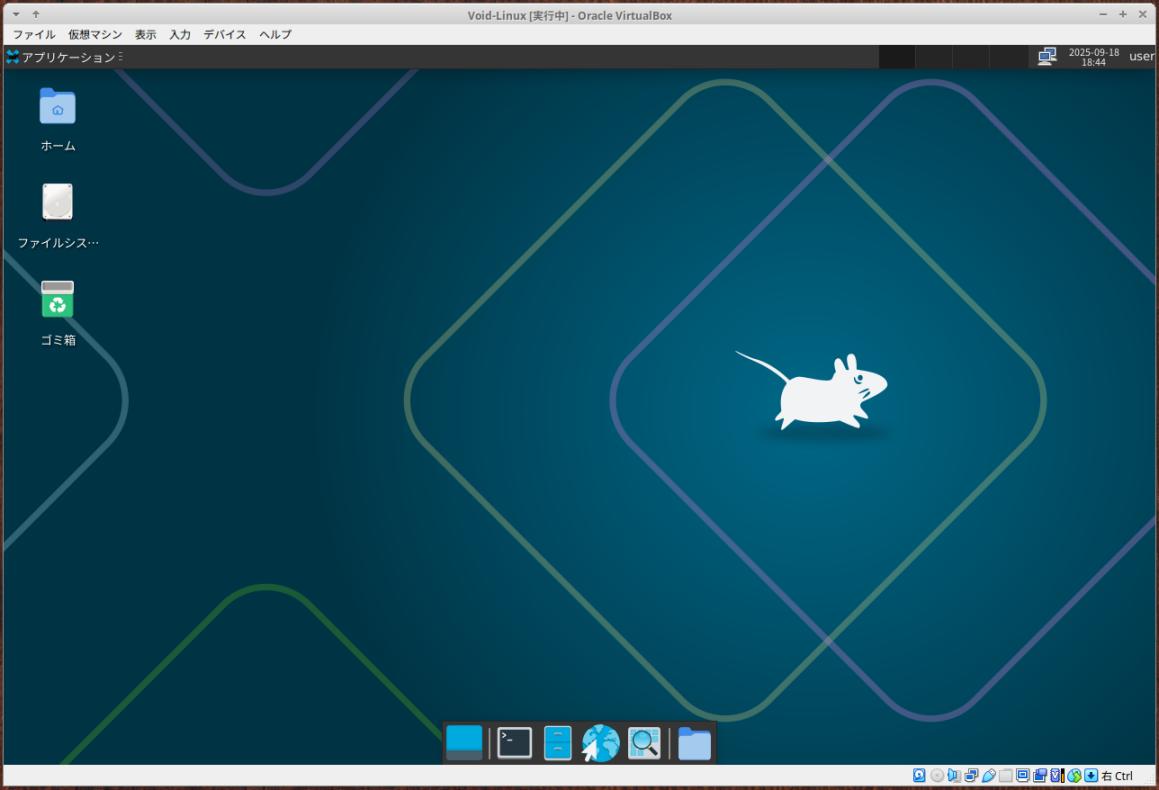This screenshot has width=1159, height=790.
Task: Launch the terminal emulator from the dock
Action: click(x=514, y=743)
